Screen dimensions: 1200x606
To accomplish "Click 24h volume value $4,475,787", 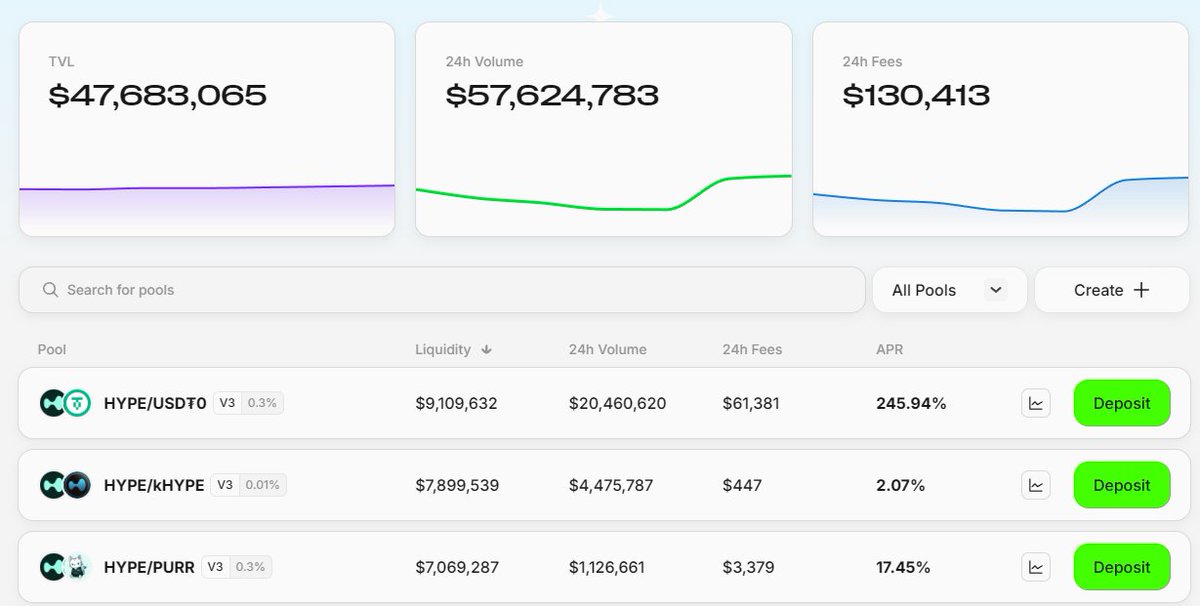I will pyautogui.click(x=611, y=485).
